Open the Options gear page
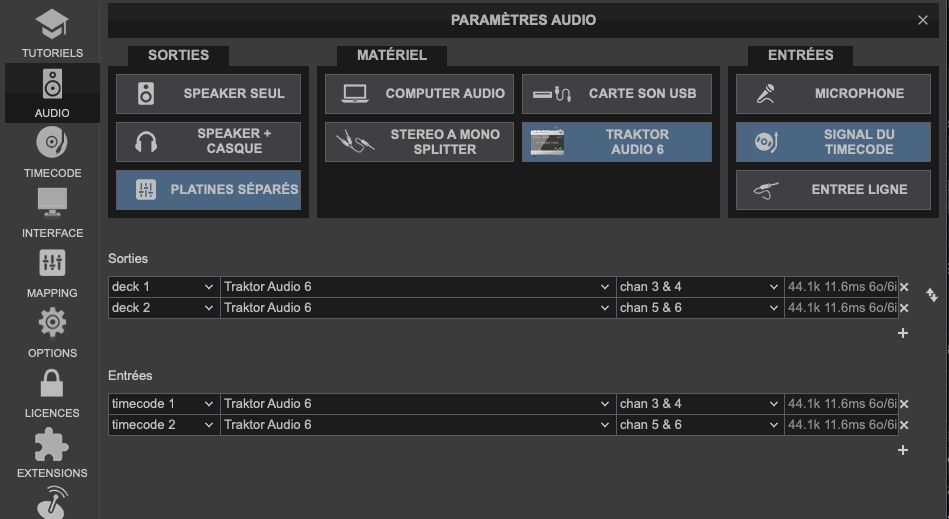 click(52, 333)
